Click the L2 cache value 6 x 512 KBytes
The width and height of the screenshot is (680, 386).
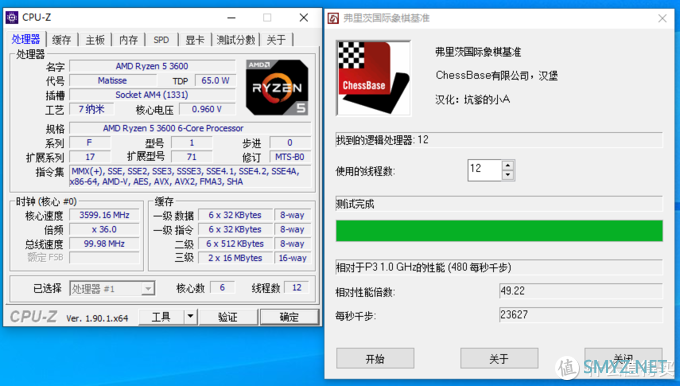pyautogui.click(x=235, y=244)
